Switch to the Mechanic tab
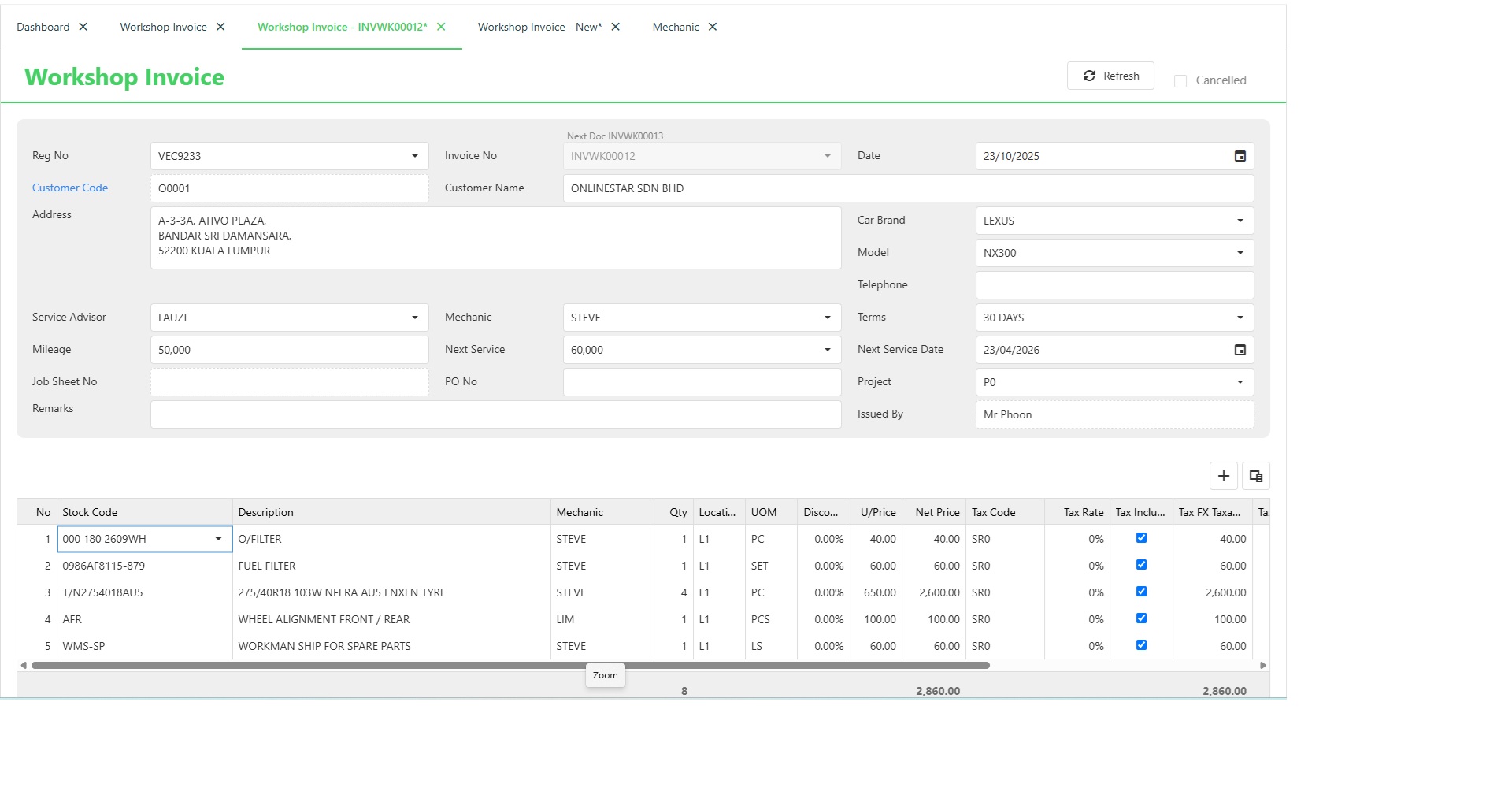Image resolution: width=1512 pixels, height=806 pixels. click(676, 27)
